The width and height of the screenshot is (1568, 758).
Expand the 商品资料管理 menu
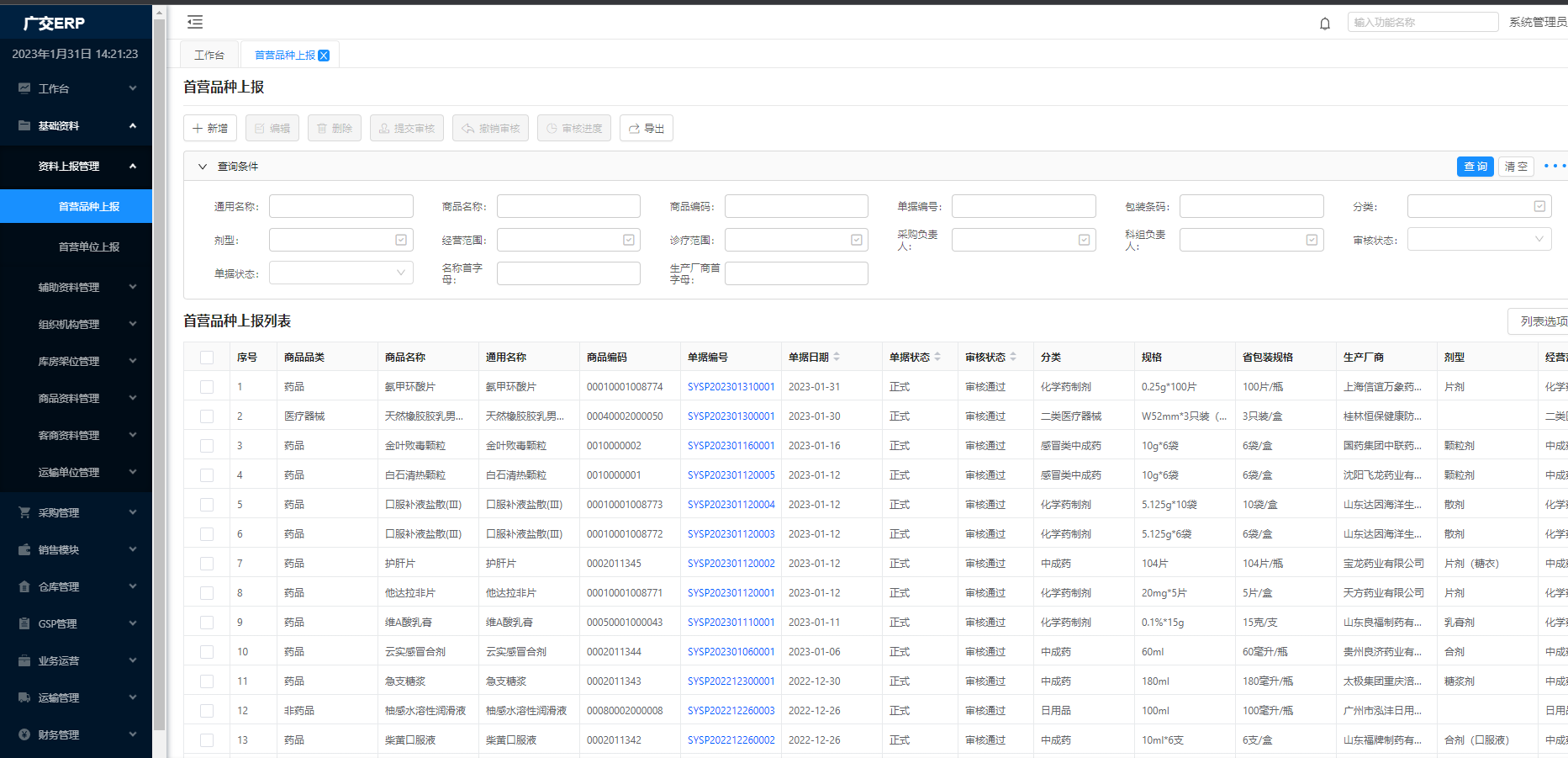pyautogui.click(x=76, y=398)
